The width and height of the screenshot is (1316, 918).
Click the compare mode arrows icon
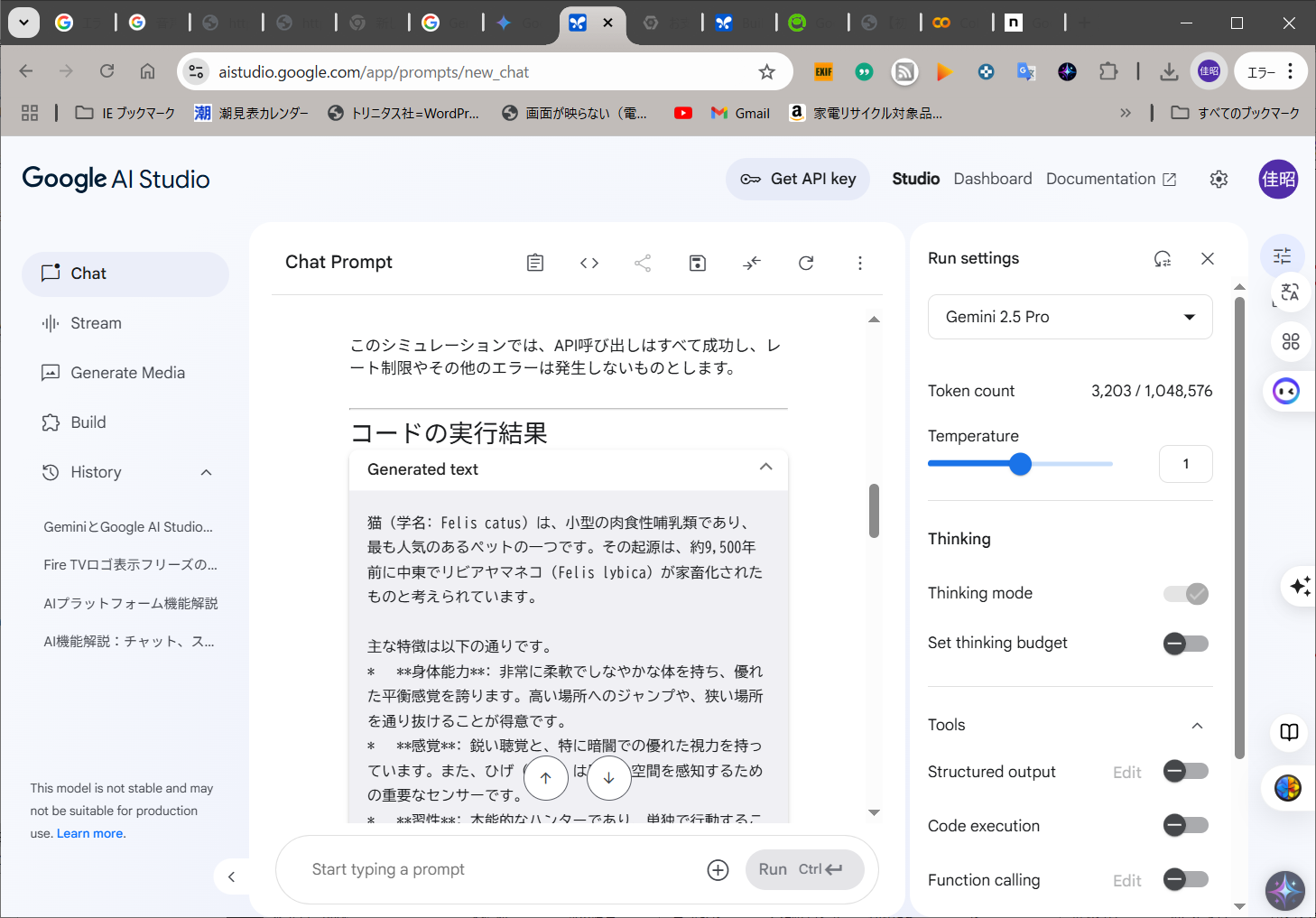751,263
